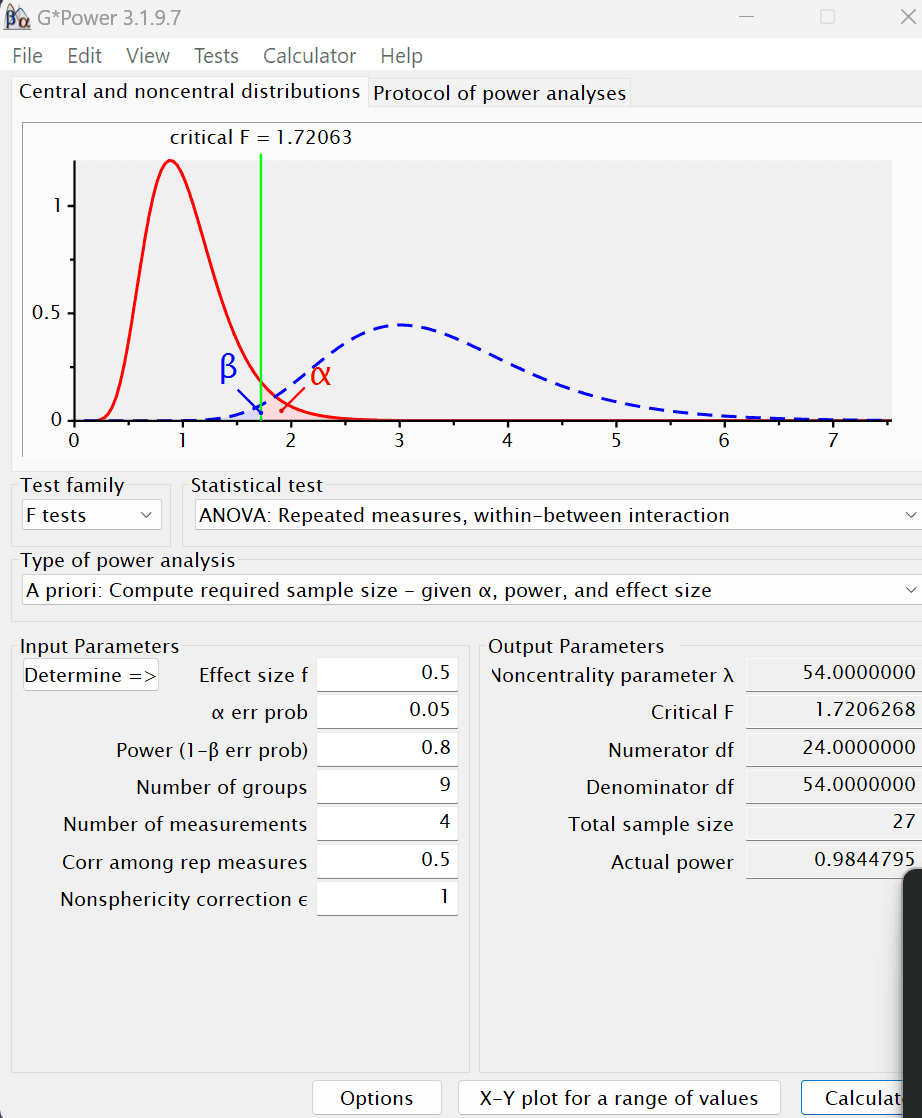922x1118 pixels.
Task: Click the Number of groups field
Action: tap(387, 786)
